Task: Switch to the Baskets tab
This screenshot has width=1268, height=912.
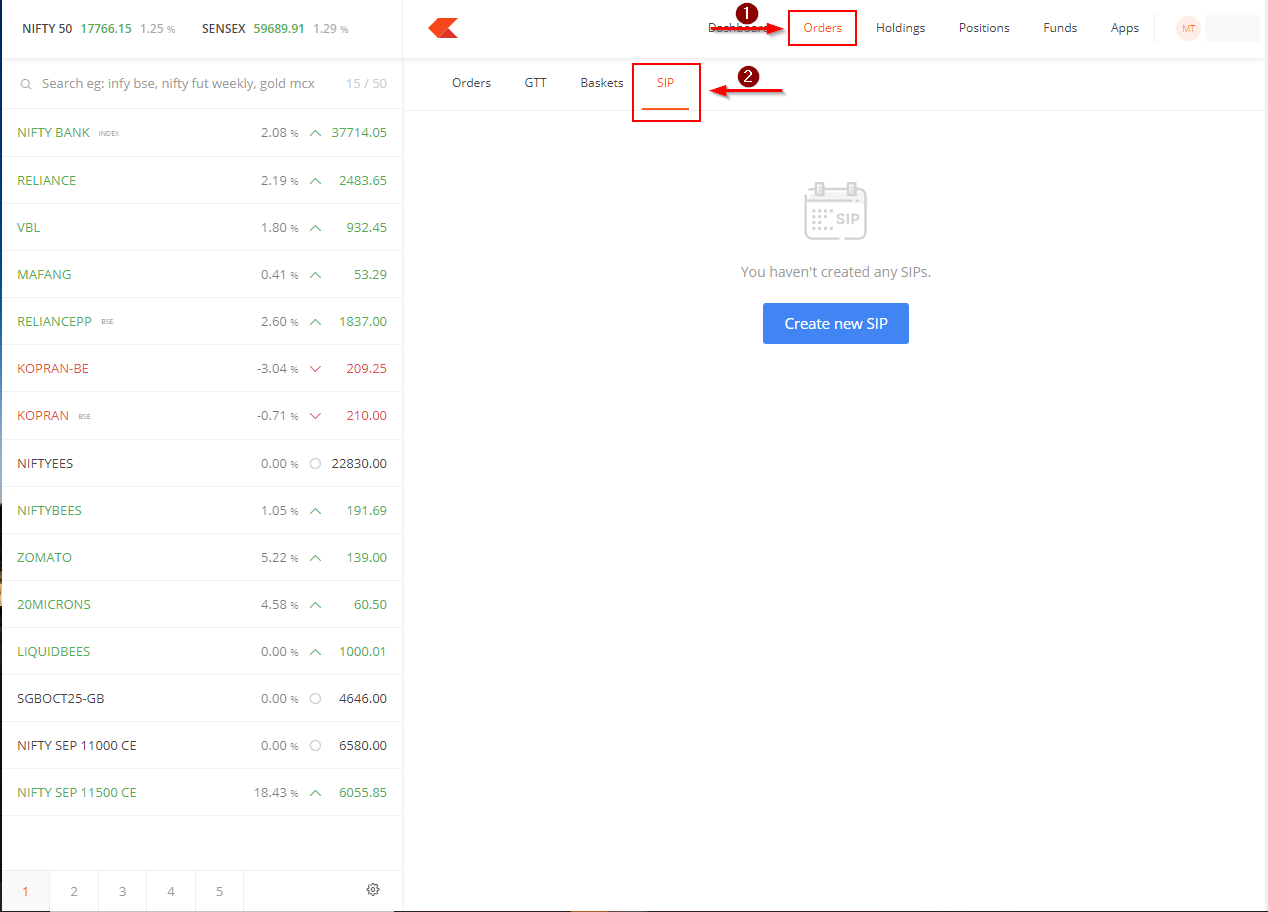Action: [602, 83]
